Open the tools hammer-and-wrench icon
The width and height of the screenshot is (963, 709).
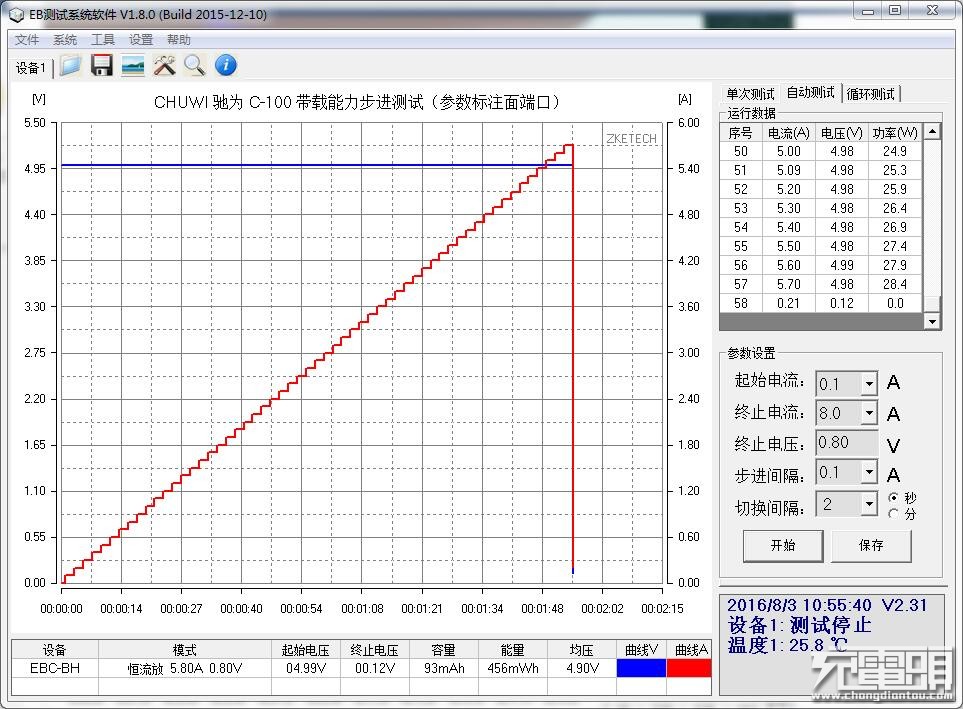pyautogui.click(x=164, y=65)
